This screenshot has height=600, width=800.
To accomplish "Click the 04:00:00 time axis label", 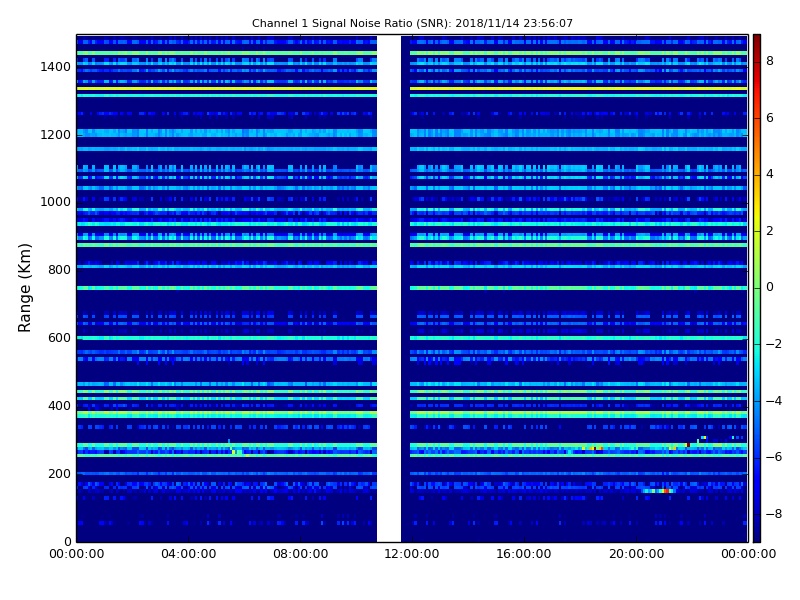I will tap(189, 554).
